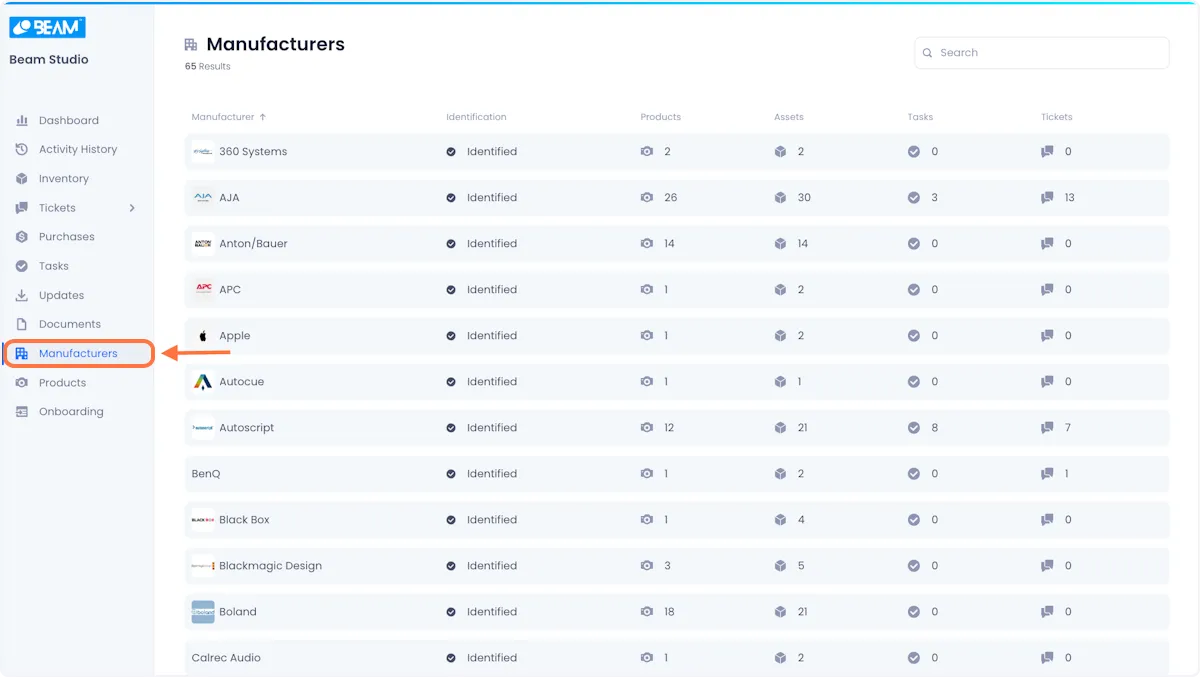This screenshot has height=677, width=1200.
Task: Click the Tickets chat icon in sidebar
Action: (x=22, y=208)
